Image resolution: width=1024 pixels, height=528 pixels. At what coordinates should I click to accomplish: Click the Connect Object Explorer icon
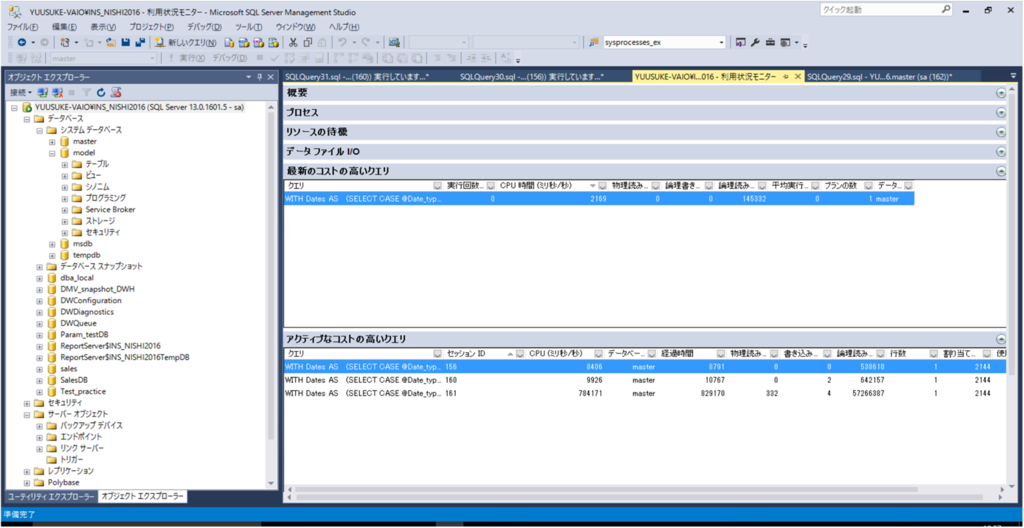42,93
